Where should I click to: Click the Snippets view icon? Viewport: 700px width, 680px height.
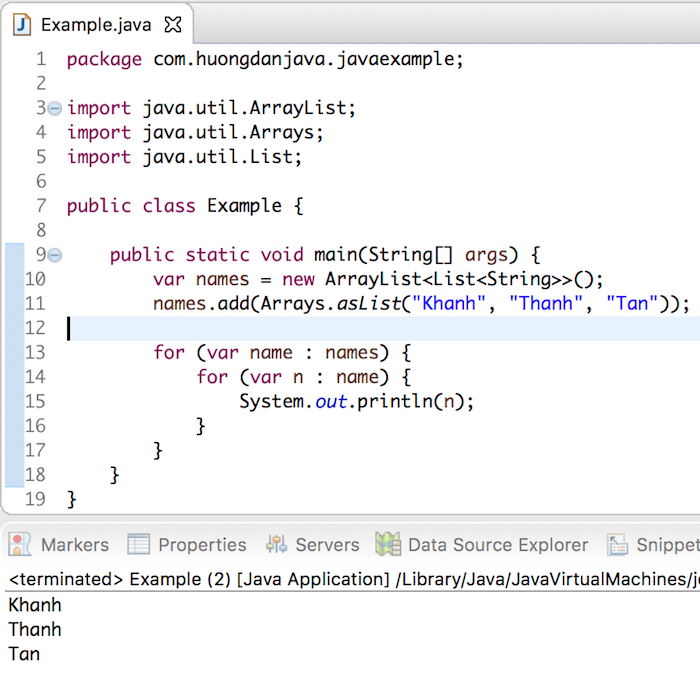click(617, 545)
